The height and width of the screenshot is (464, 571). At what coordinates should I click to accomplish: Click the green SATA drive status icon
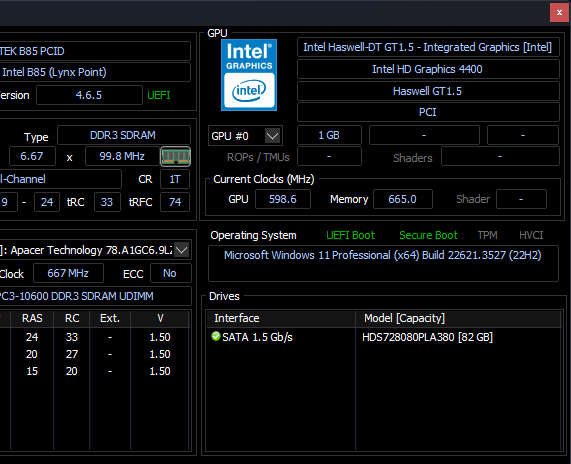tap(216, 336)
